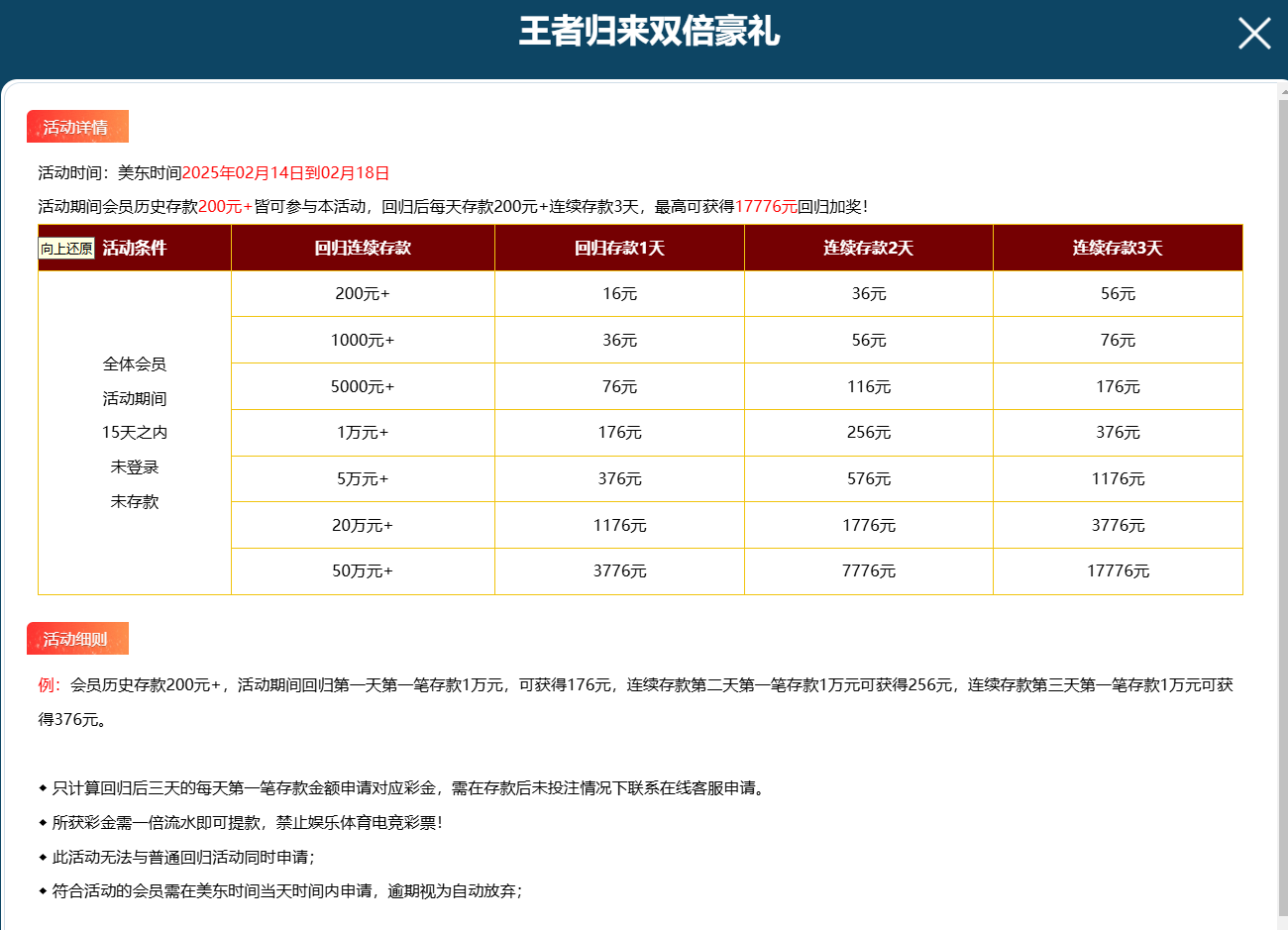Click the 未存款 condition text
This screenshot has height=930, width=1288.
pos(135,502)
